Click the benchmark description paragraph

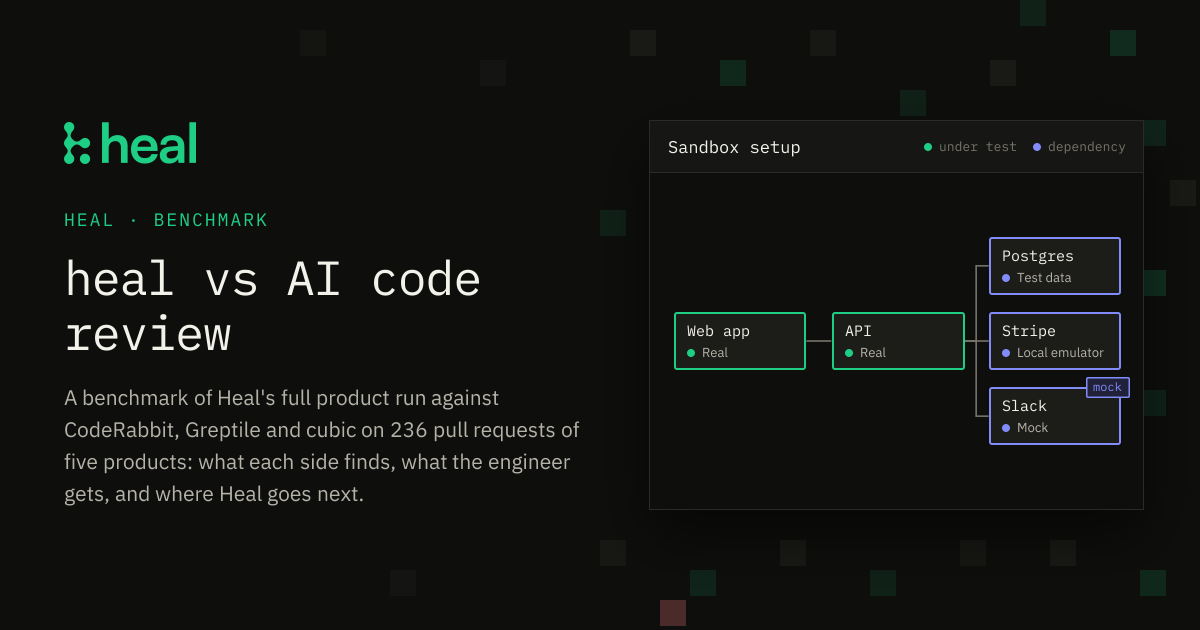322,446
